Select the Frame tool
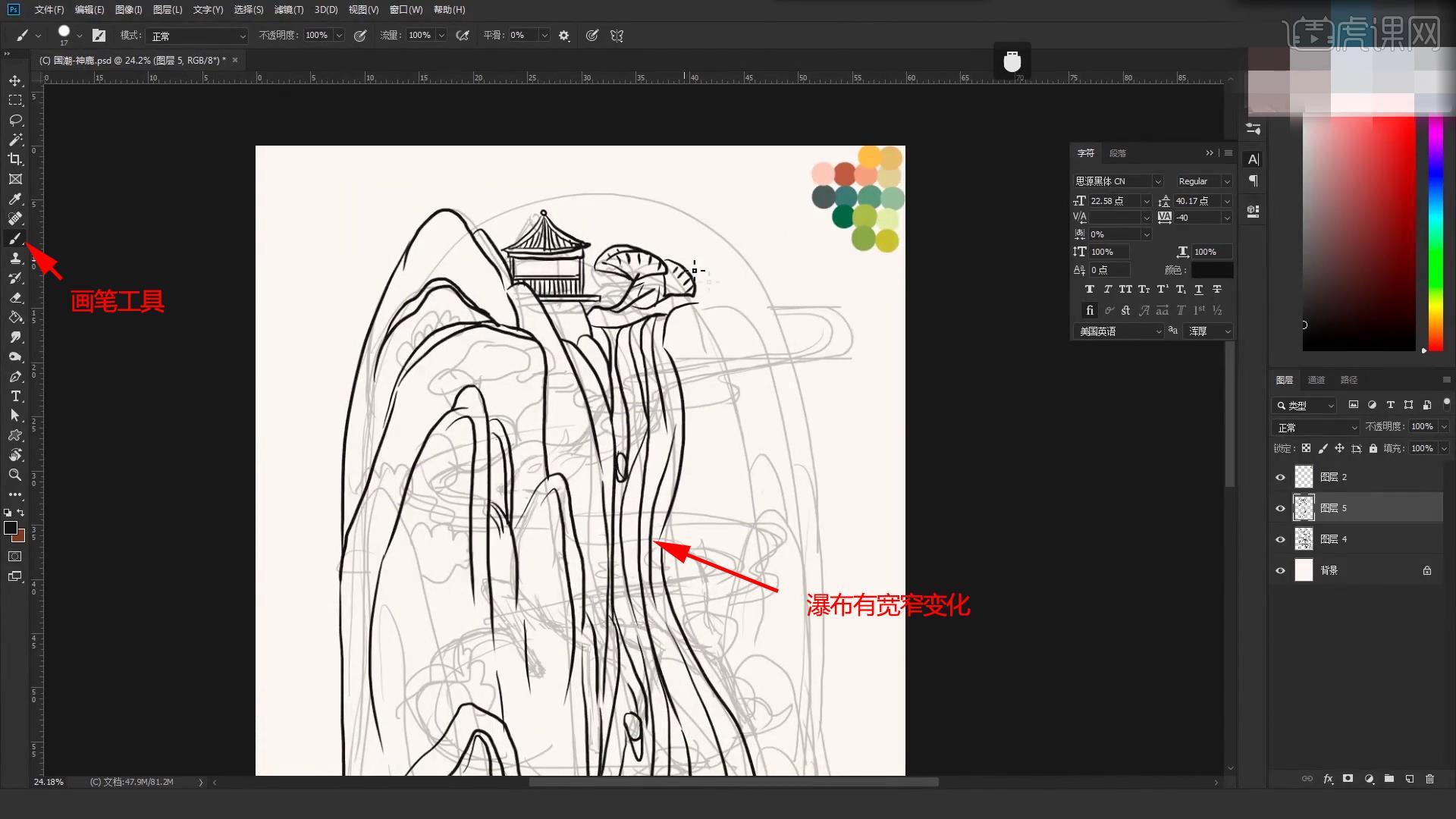 point(15,179)
